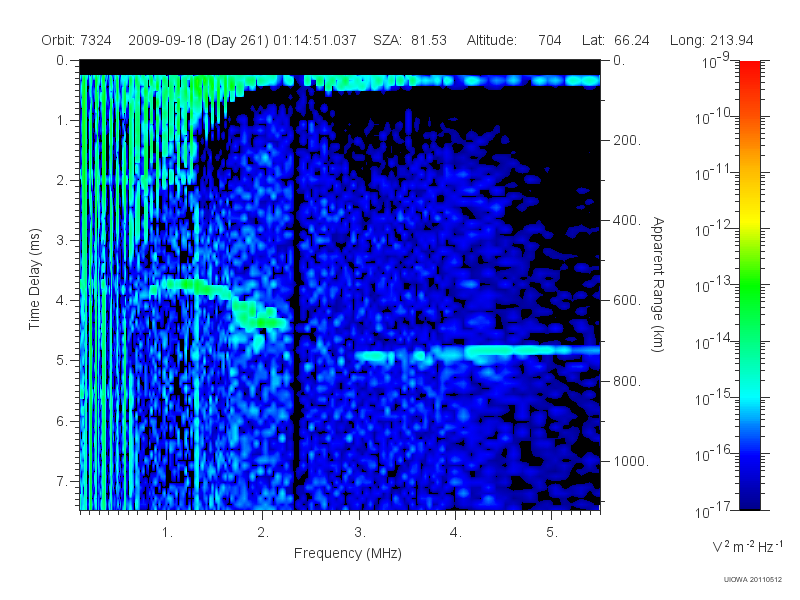Click the Orbit: 7324 header label
Image resolution: width=800 pixels, height=600 pixels.
point(76,40)
